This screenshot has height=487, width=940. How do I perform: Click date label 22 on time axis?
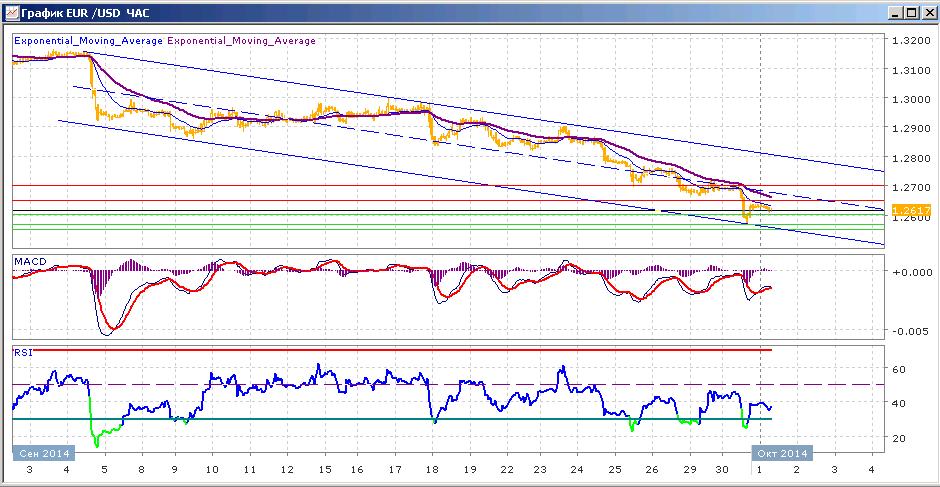[507, 470]
